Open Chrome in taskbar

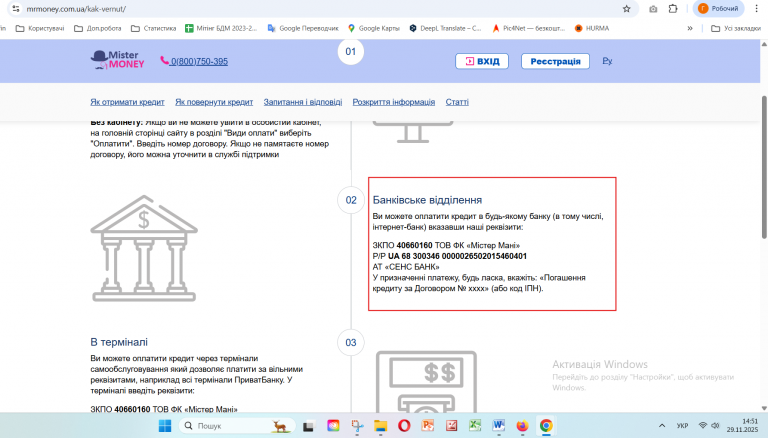[x=546, y=426]
